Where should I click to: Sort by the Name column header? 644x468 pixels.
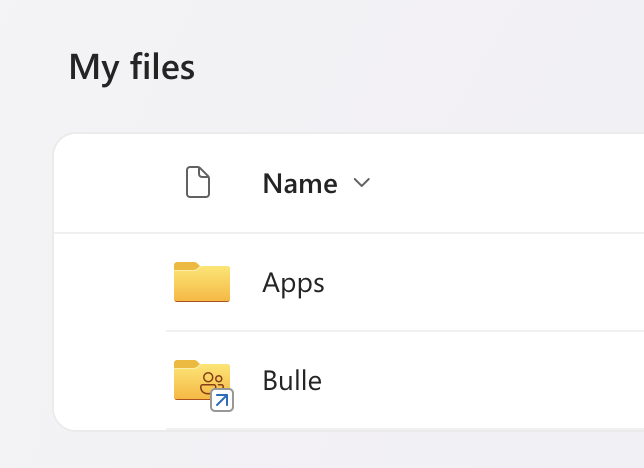300,183
